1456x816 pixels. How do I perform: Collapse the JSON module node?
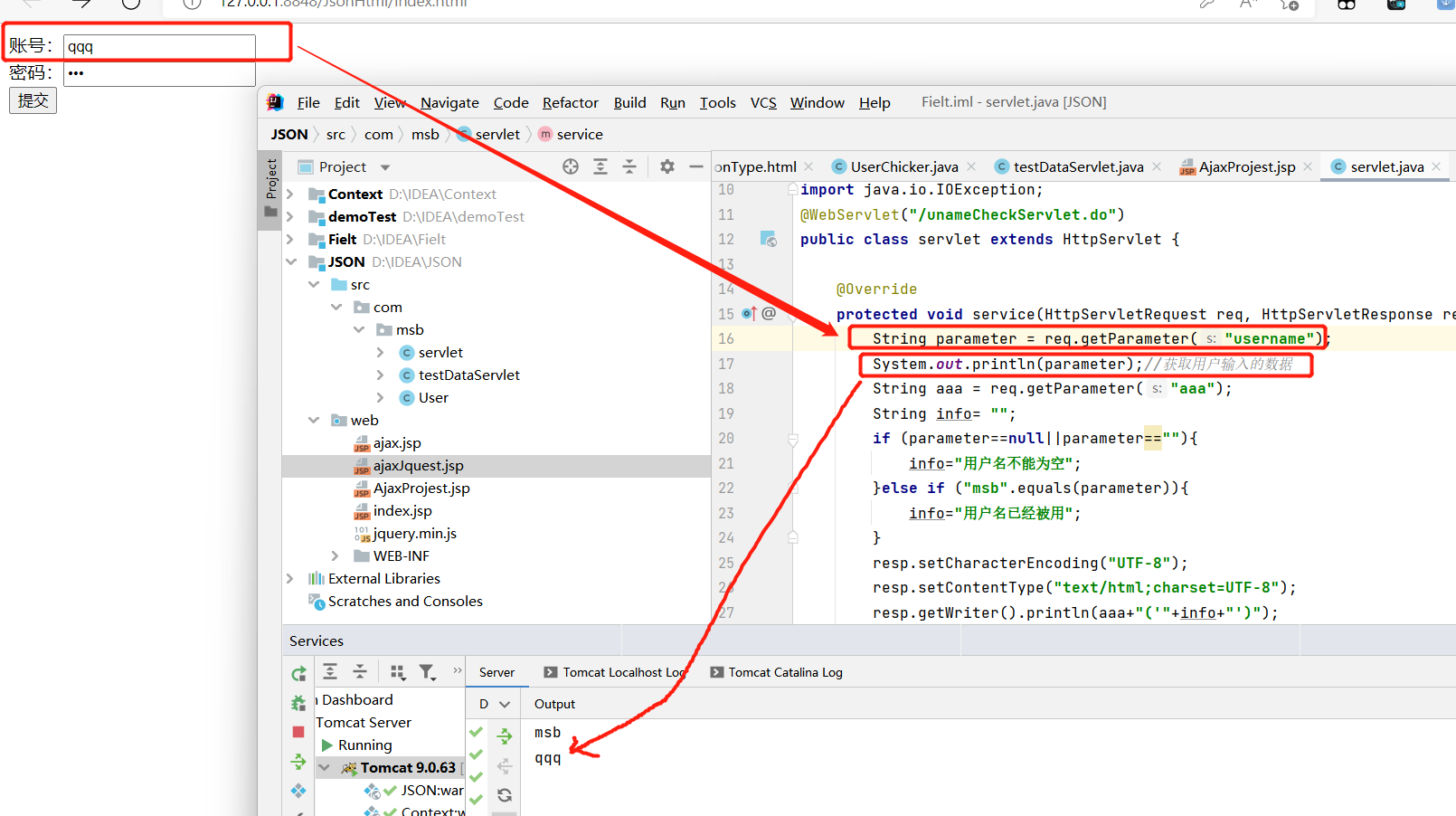pyautogui.click(x=290, y=261)
